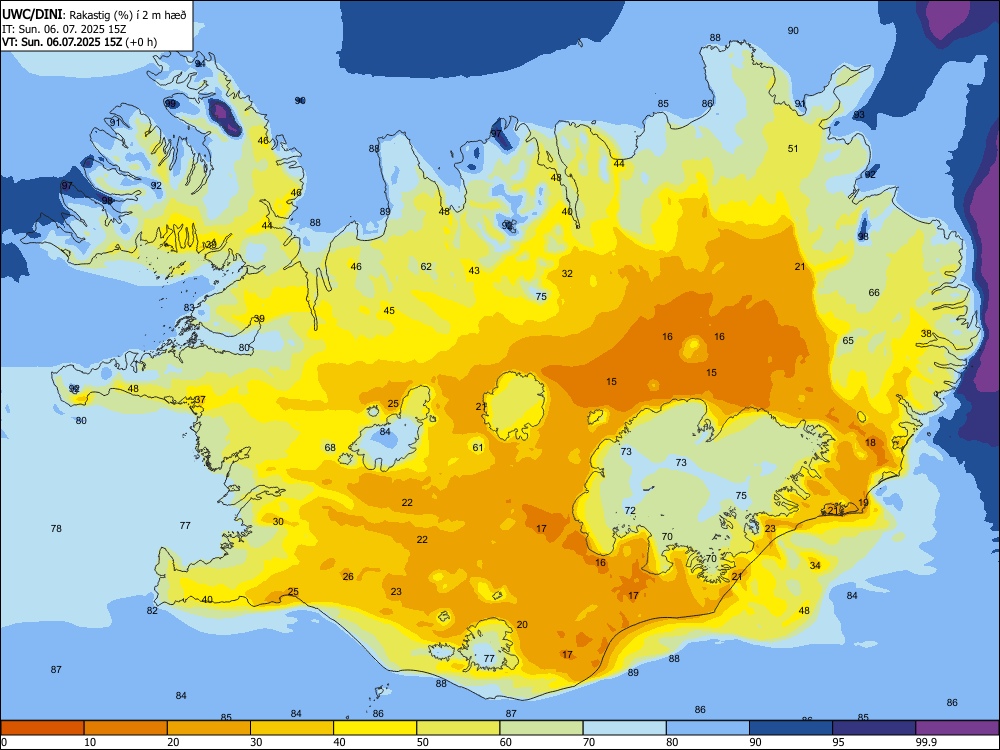Click the '50' legend tick label
Screen dimensions: 1000x750
coord(423,742)
